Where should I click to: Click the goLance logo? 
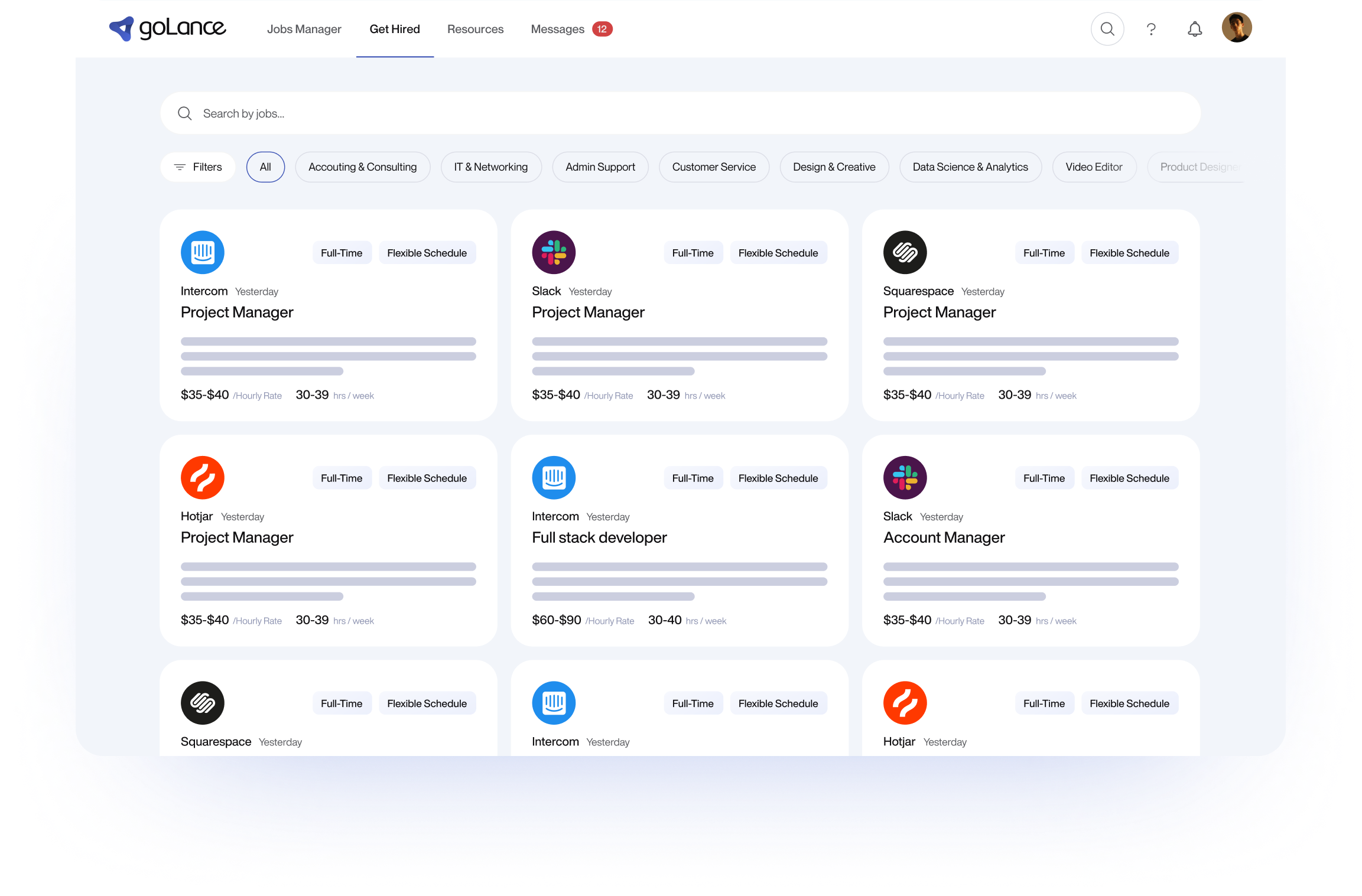167,28
